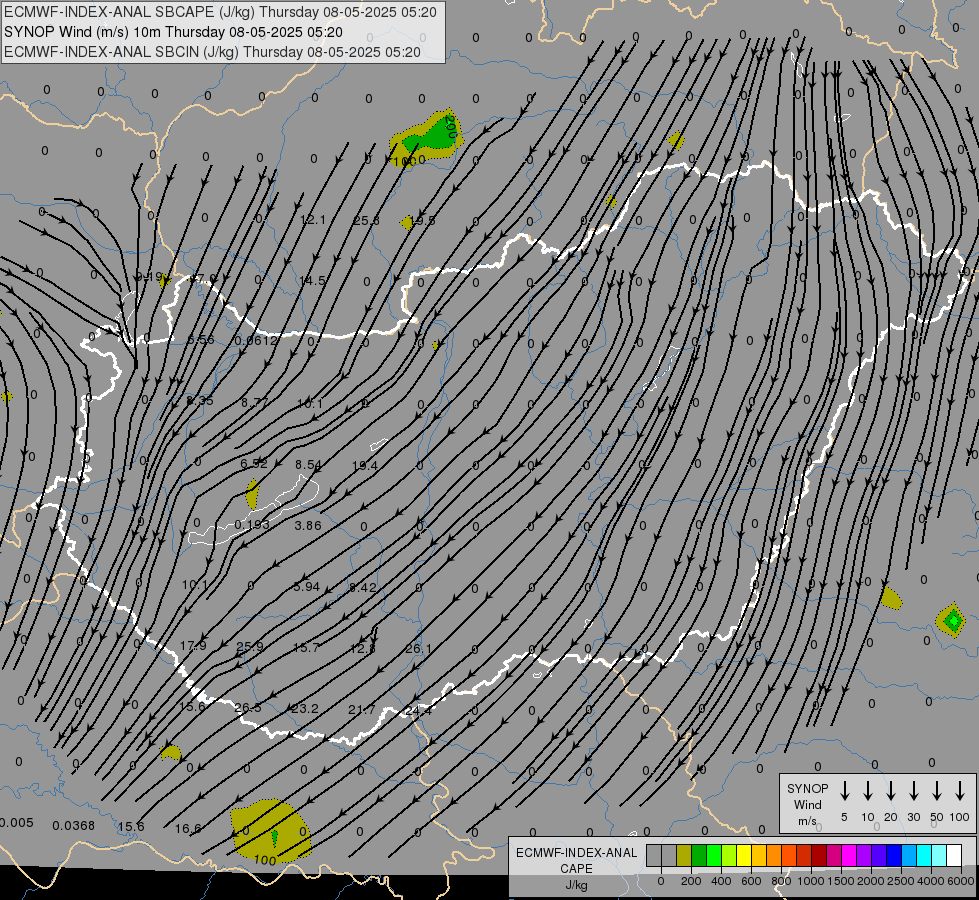Click the map value 6.52

point(254,463)
